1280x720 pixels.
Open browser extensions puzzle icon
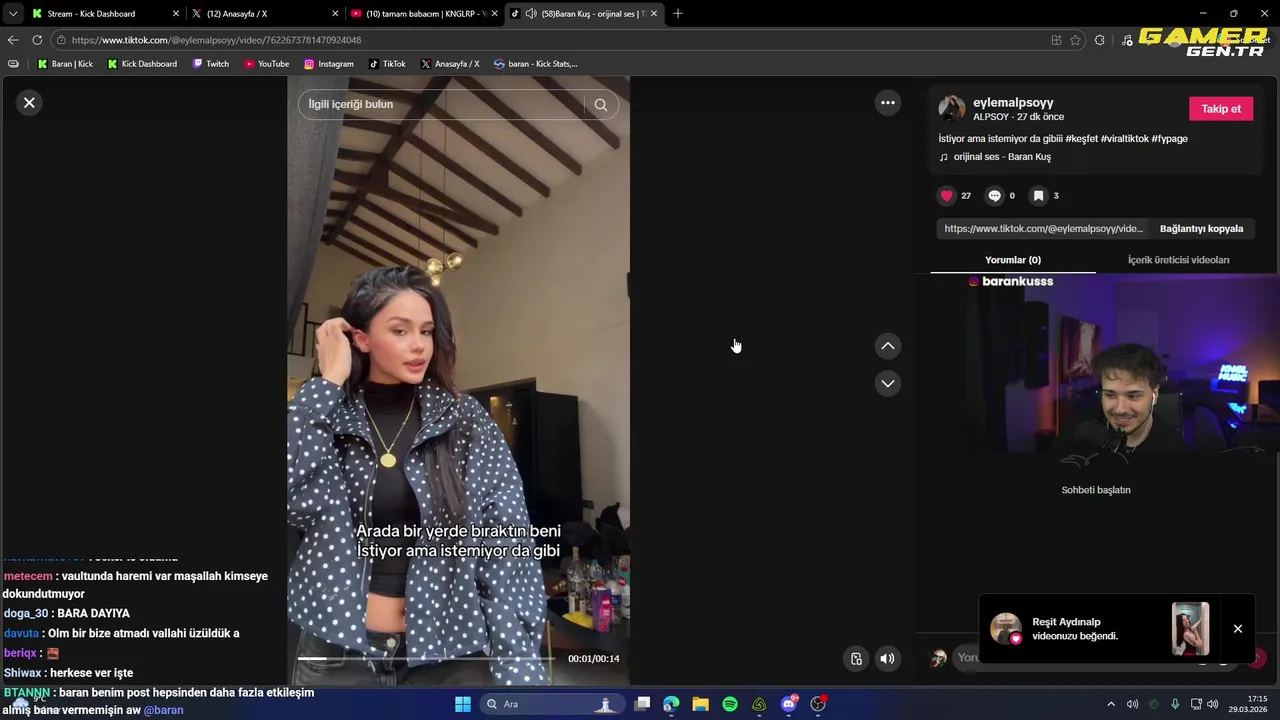1099,40
